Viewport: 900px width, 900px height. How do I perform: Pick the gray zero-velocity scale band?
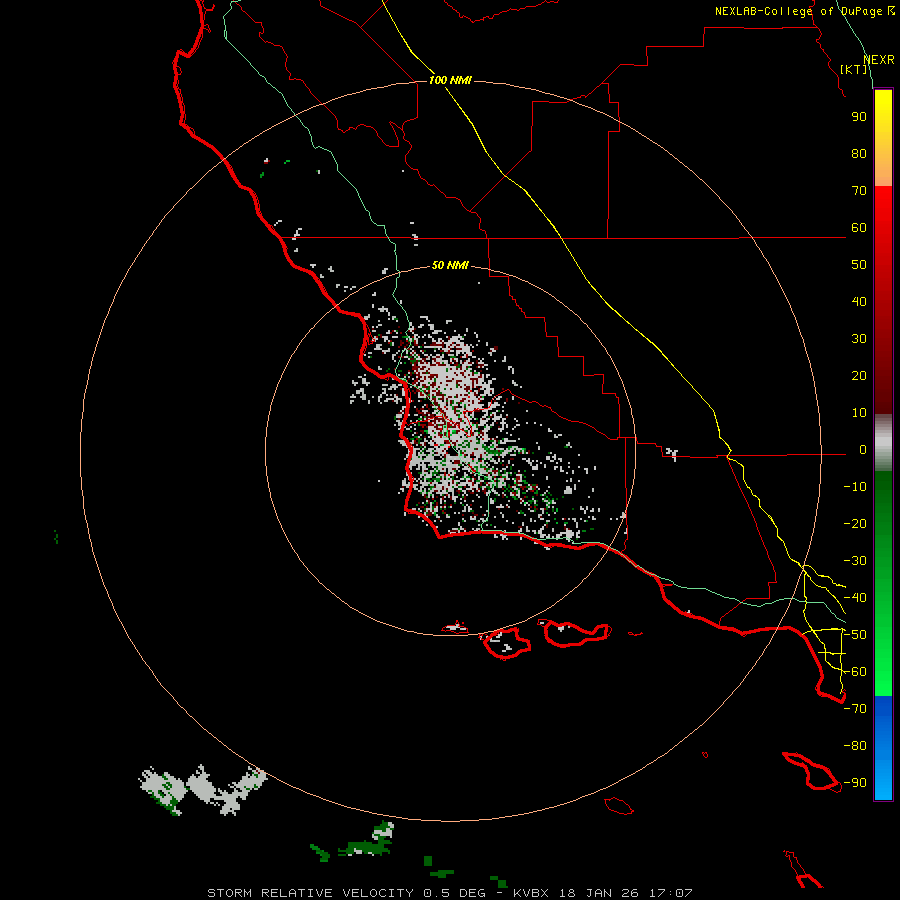(883, 443)
